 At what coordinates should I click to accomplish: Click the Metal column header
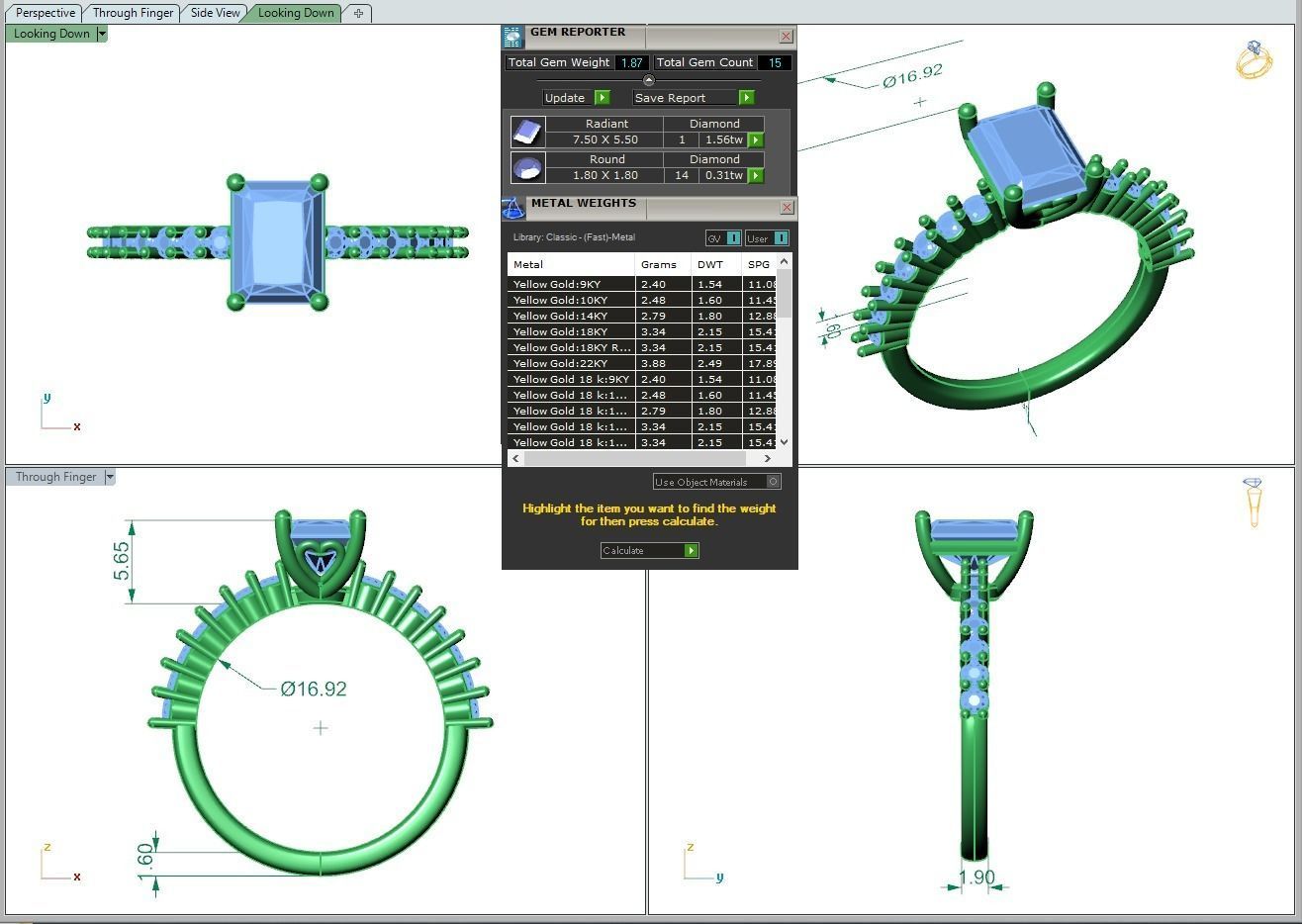click(571, 265)
